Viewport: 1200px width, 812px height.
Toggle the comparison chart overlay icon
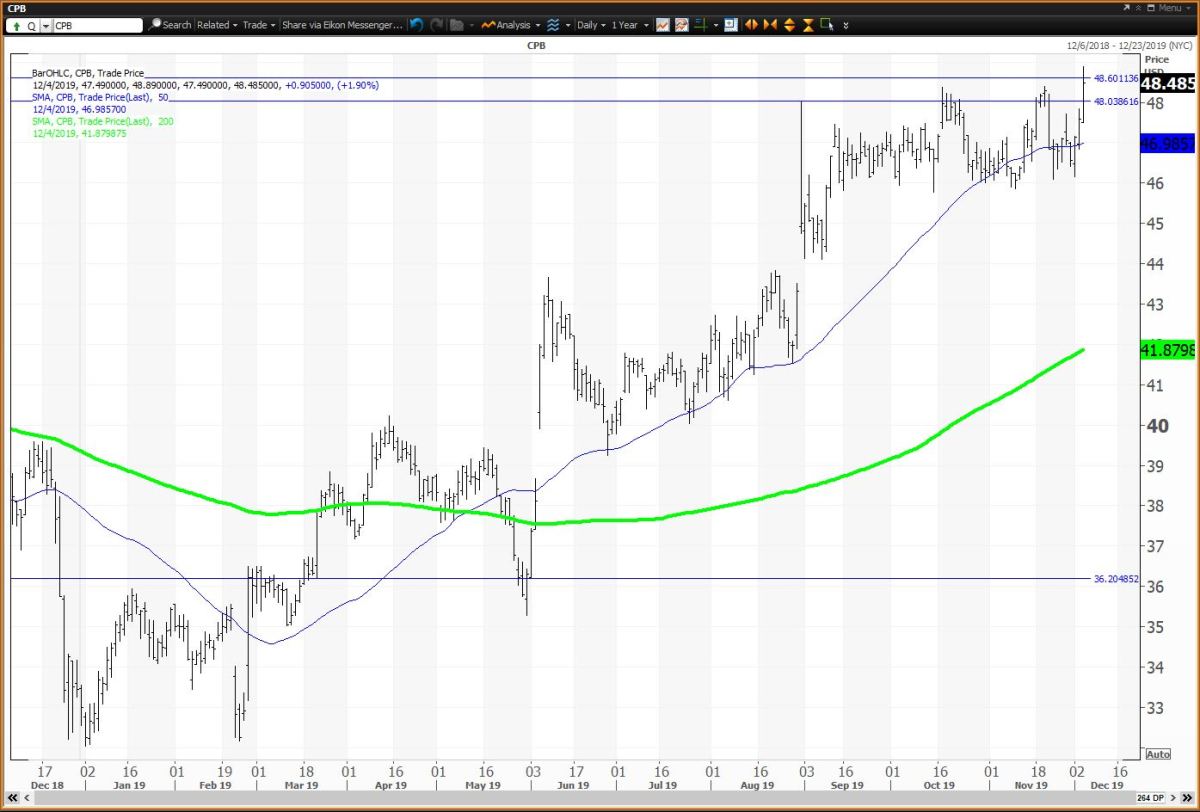(681, 25)
